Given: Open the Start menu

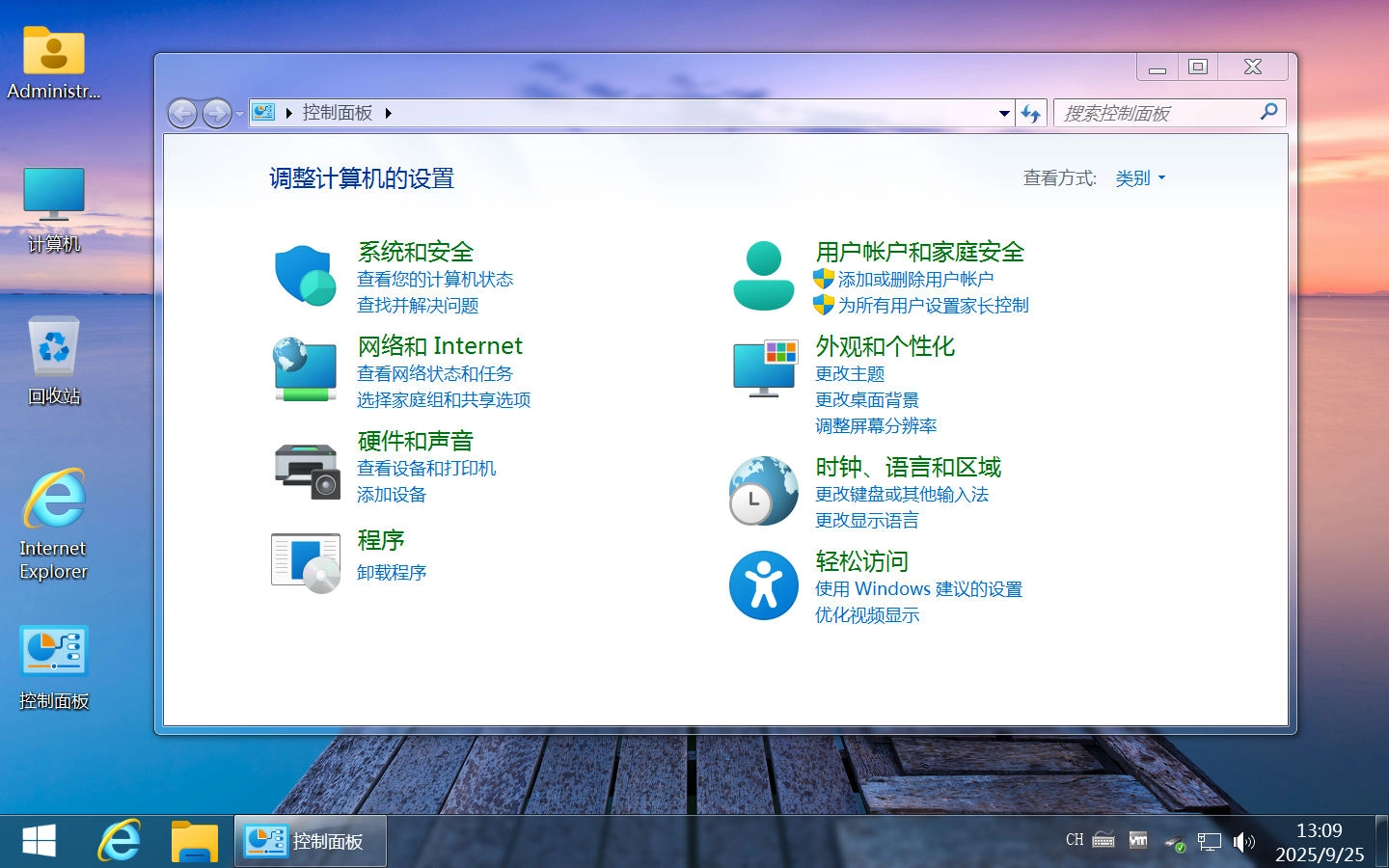Looking at the screenshot, I should pyautogui.click(x=39, y=840).
